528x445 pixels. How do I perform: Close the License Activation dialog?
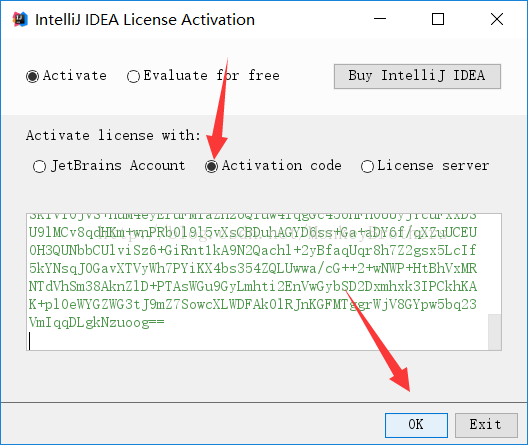[x=497, y=19]
